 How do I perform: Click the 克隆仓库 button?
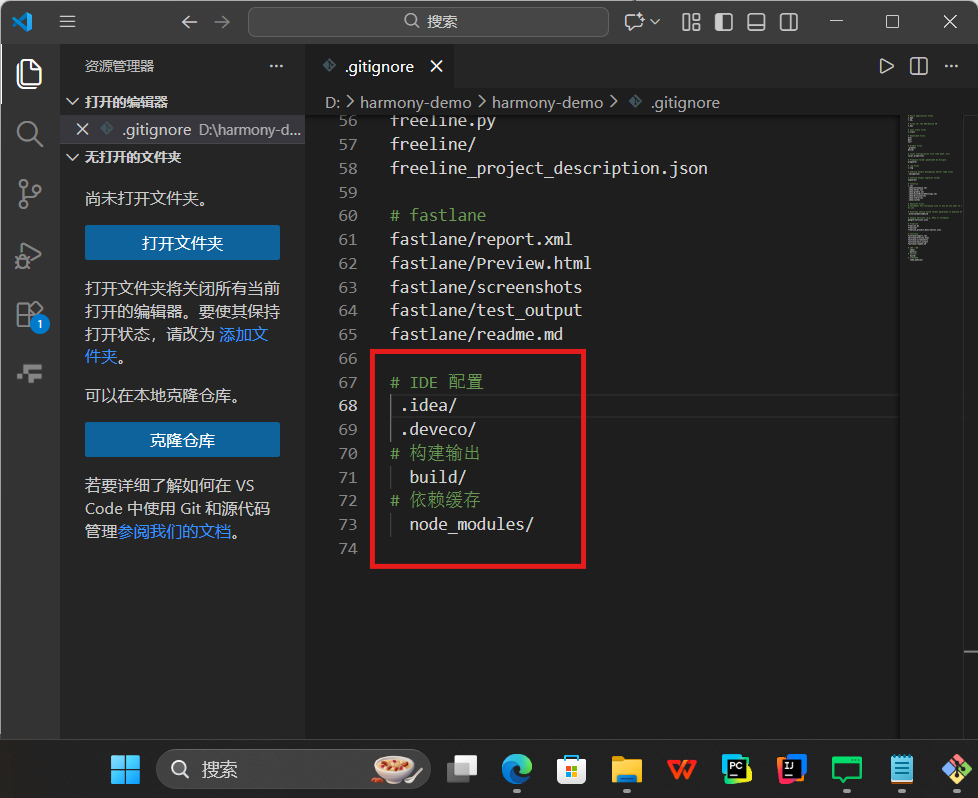(182, 440)
